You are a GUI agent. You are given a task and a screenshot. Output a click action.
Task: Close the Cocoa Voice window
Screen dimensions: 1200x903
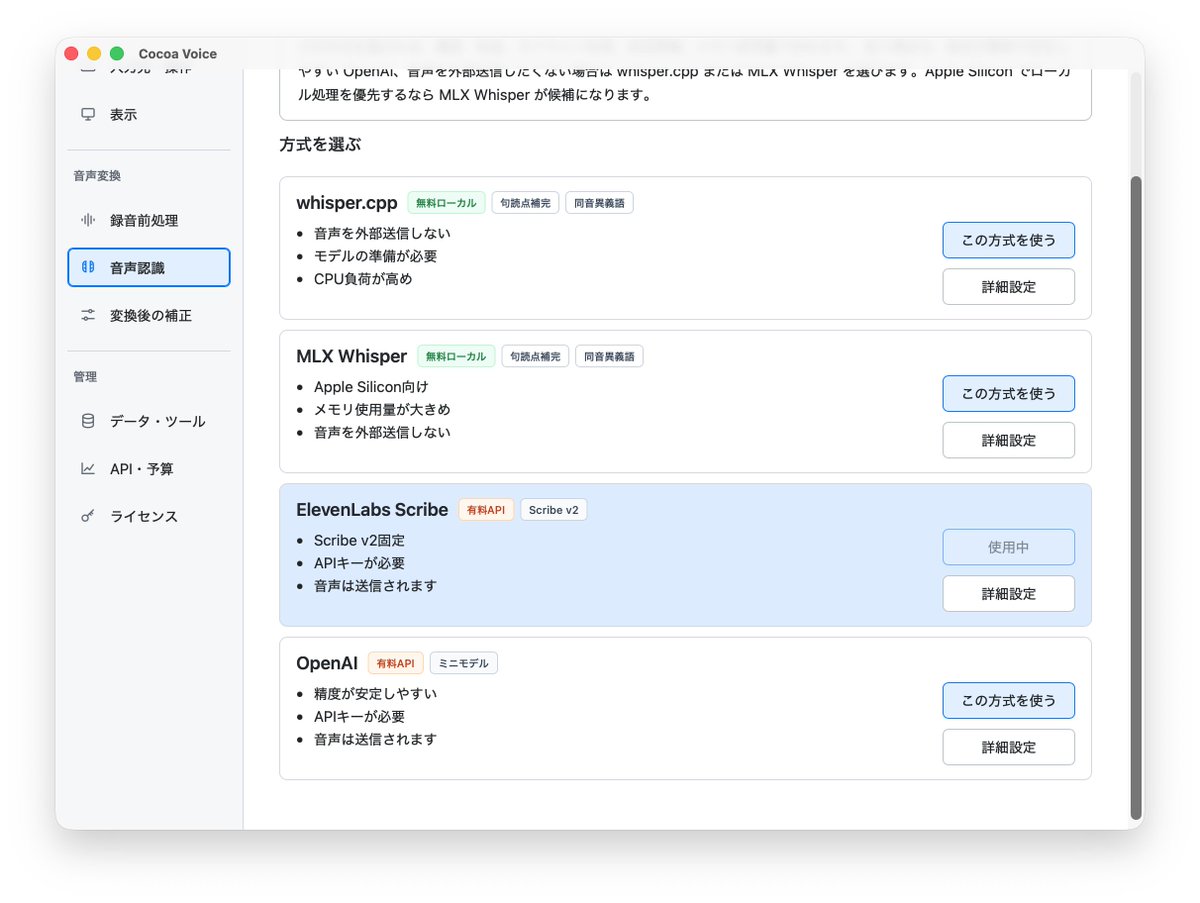71,54
